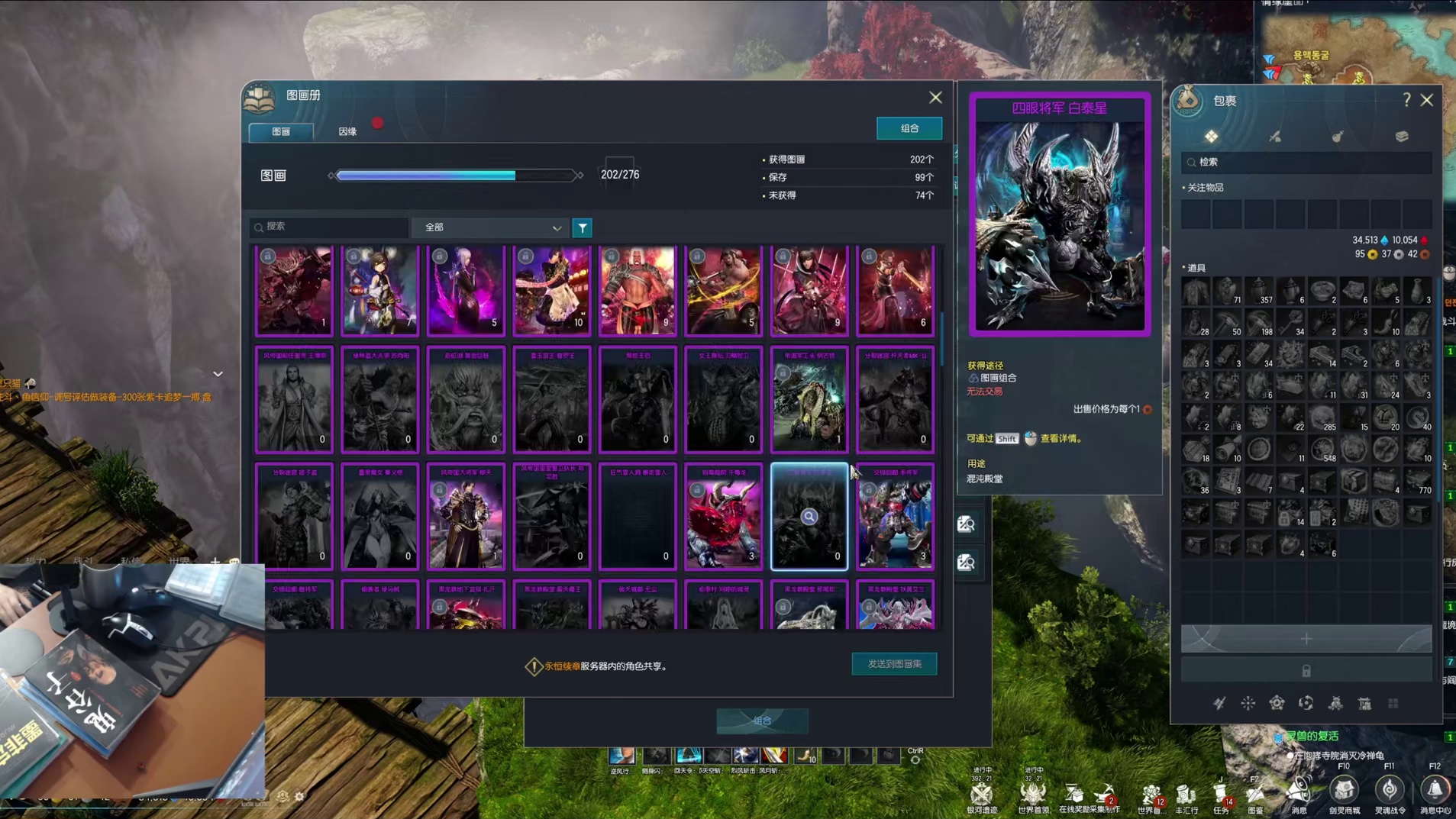This screenshot has width=1456, height=819.
Task: Click the magnifier on the highlighted card
Action: coord(809,517)
